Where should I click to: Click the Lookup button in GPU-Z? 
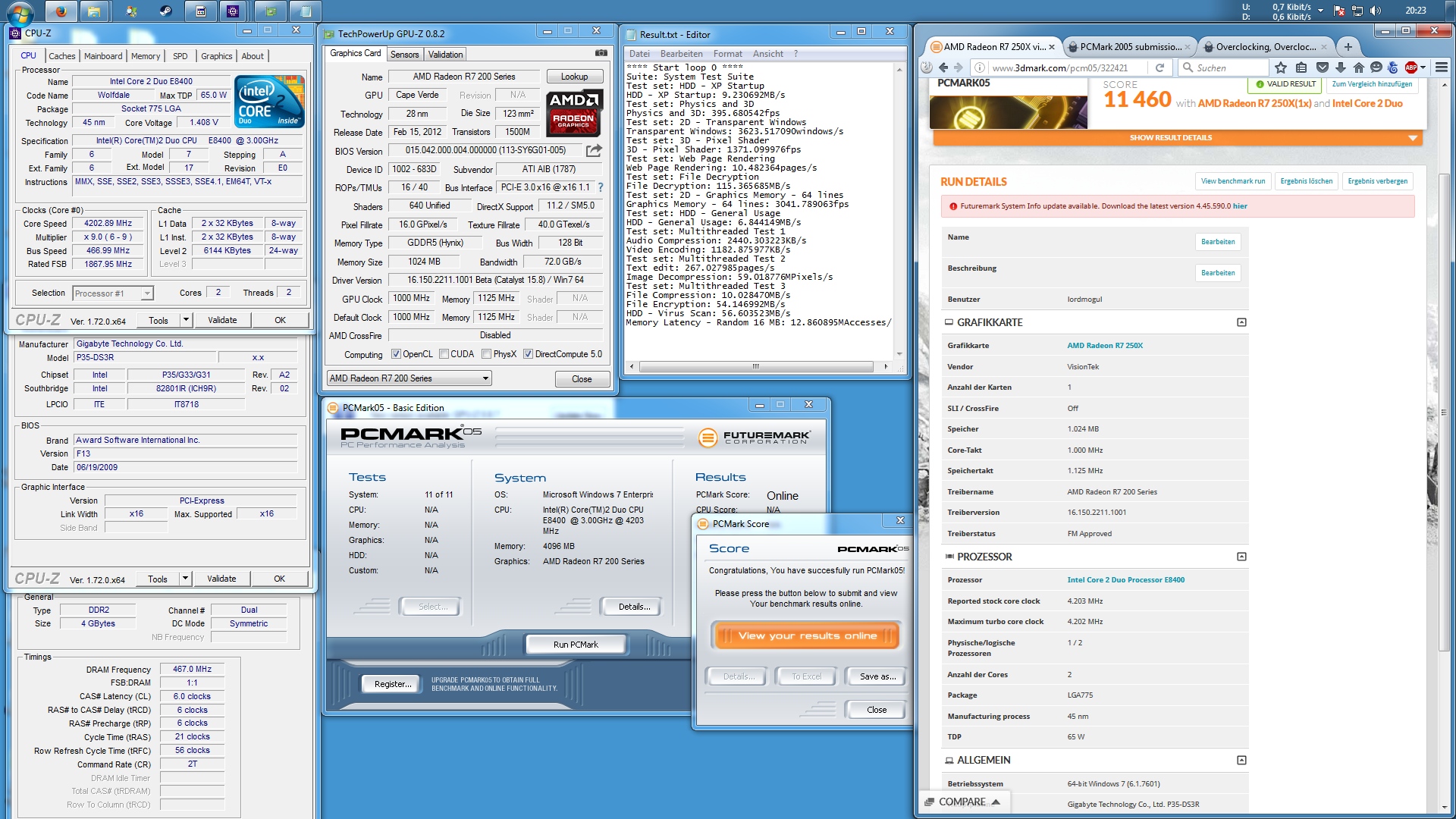[x=574, y=77]
